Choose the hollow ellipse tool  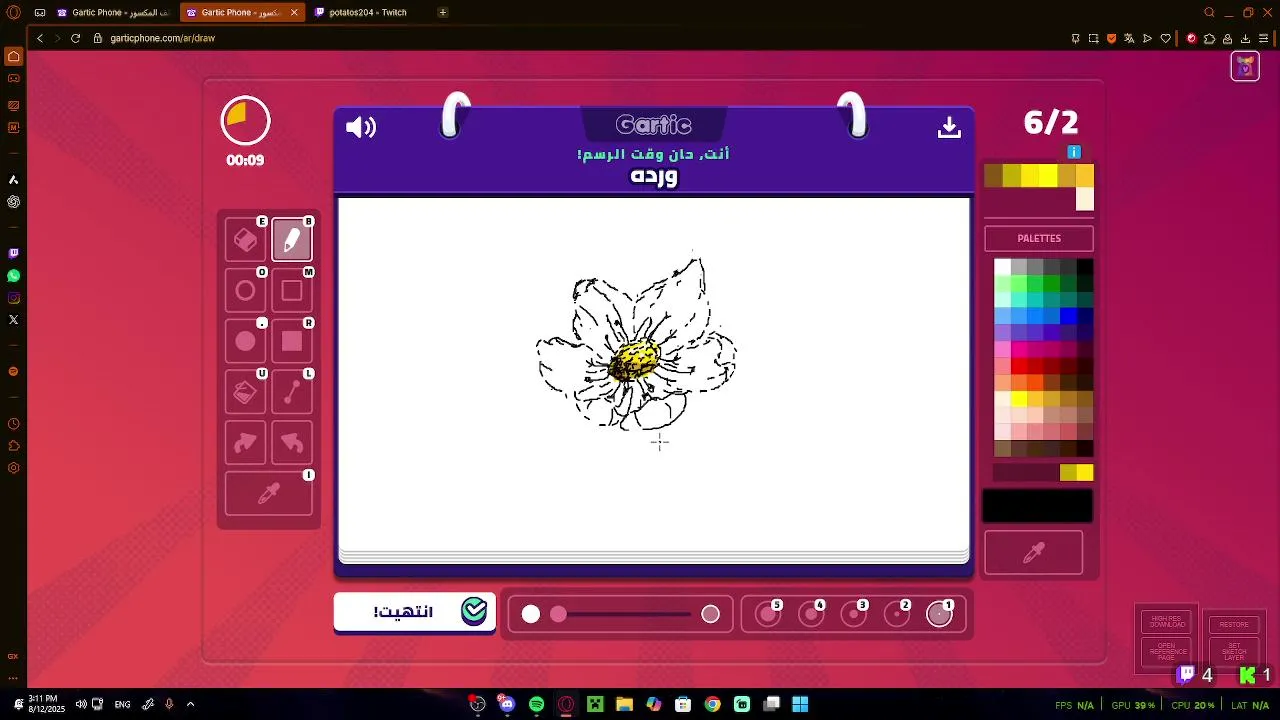pyautogui.click(x=245, y=291)
